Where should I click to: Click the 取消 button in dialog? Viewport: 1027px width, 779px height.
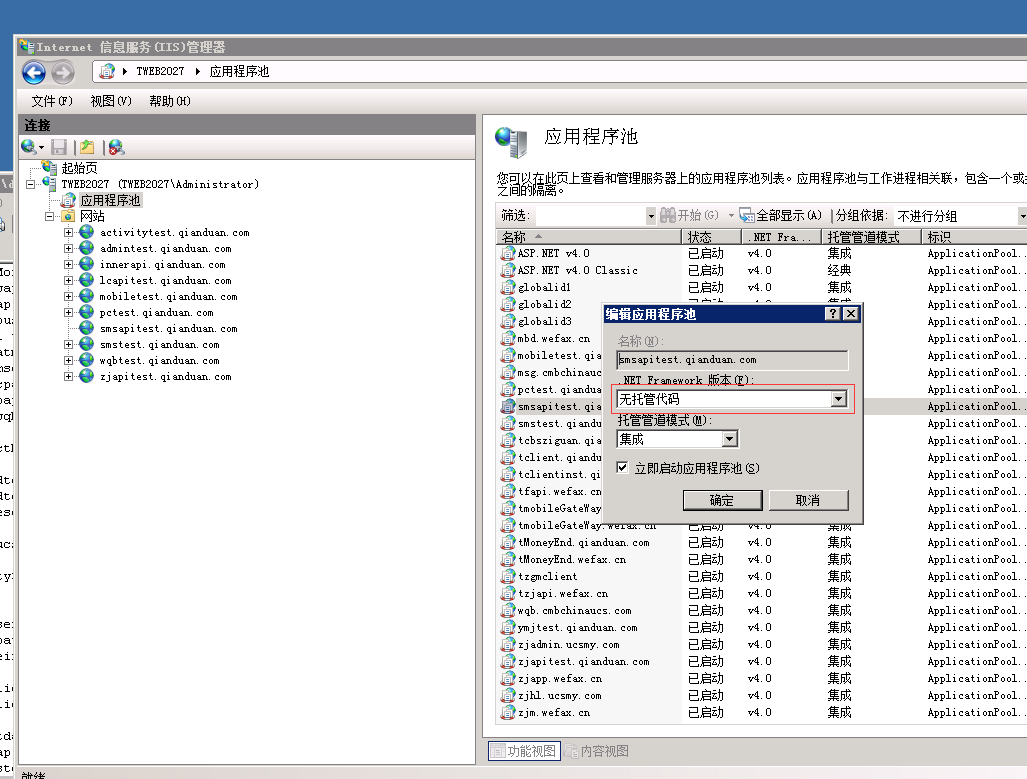coord(808,500)
